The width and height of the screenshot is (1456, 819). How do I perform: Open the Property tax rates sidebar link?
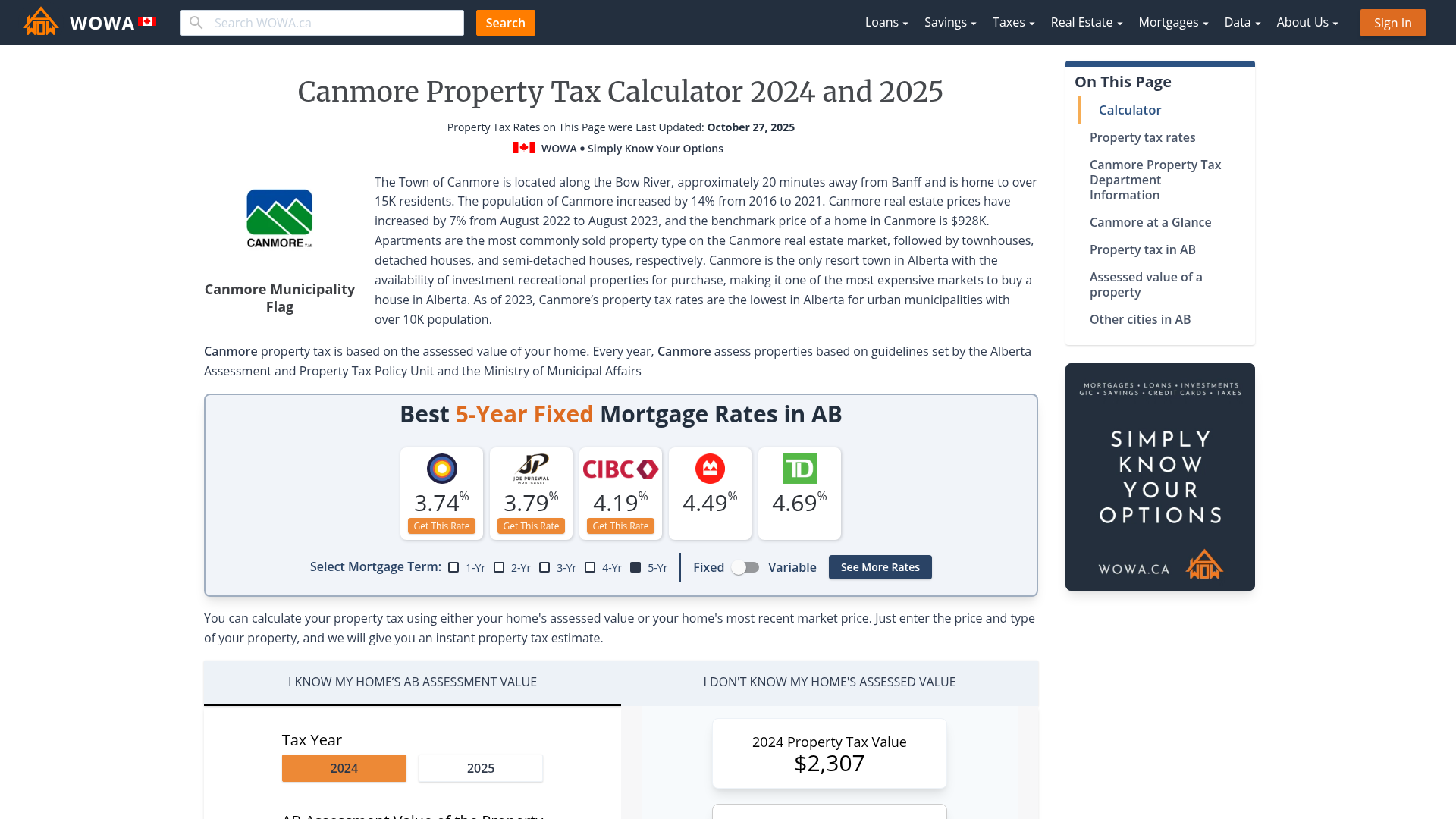click(x=1142, y=137)
